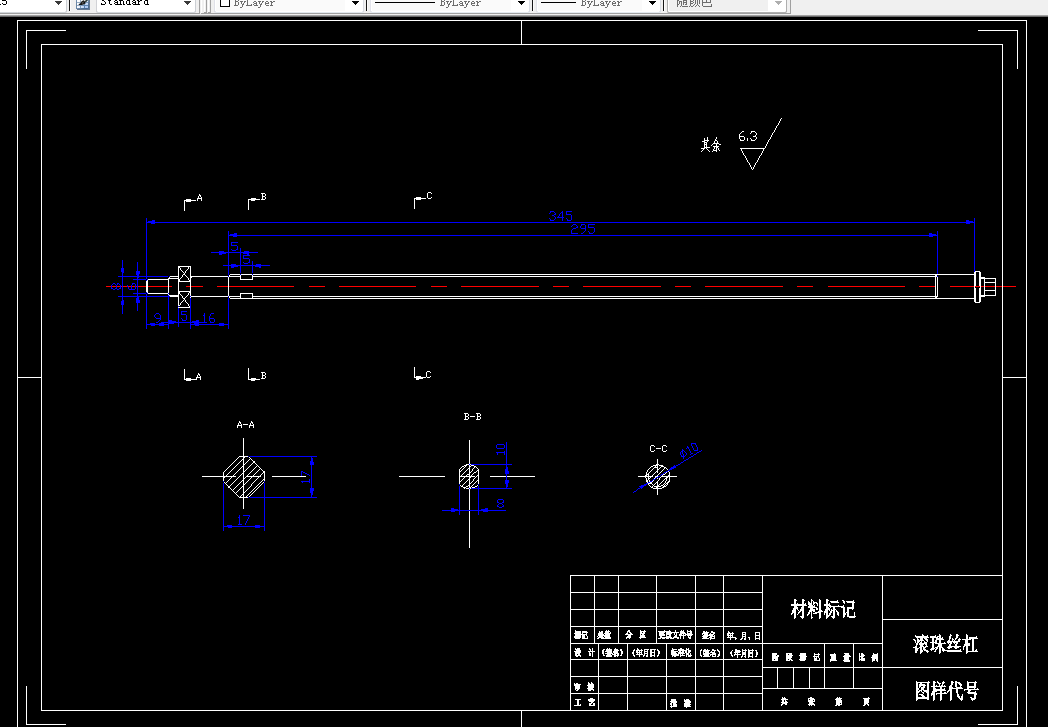Click the nut at the shaft's right end
Screen dimensions: 1048x727
click(985, 287)
